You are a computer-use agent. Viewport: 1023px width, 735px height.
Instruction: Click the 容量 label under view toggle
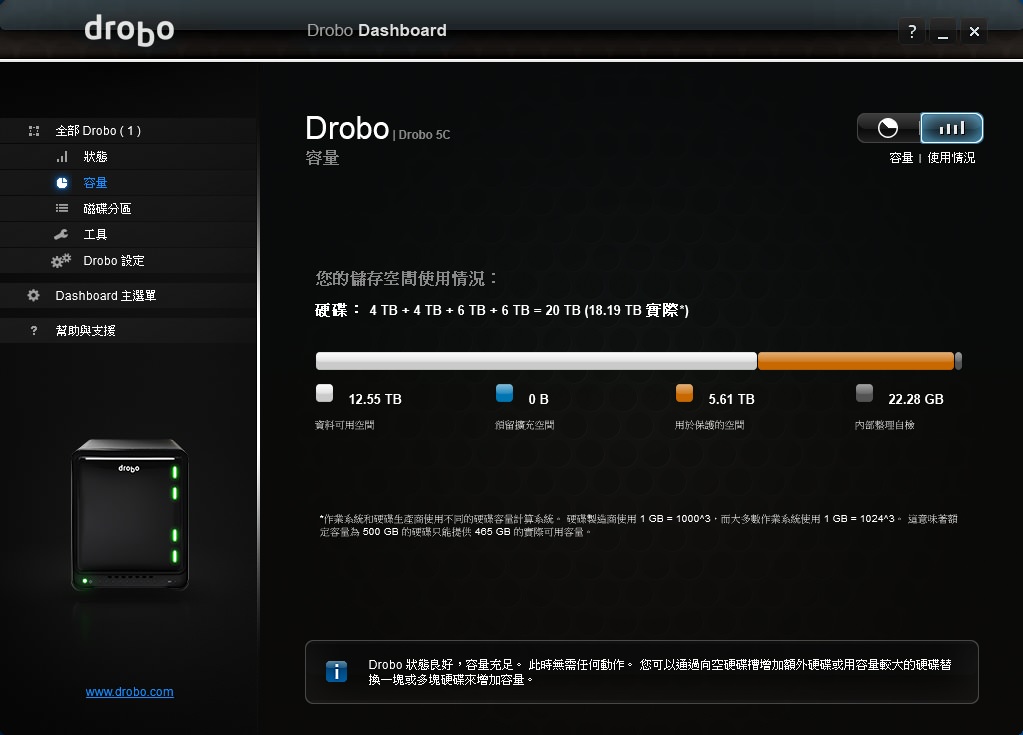click(x=901, y=158)
